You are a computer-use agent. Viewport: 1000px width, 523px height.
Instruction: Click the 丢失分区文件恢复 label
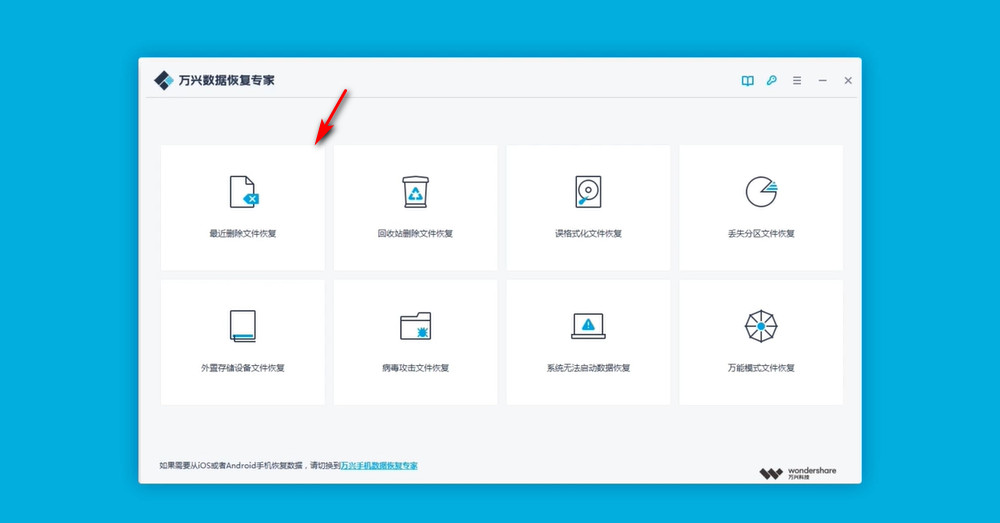[761, 233]
